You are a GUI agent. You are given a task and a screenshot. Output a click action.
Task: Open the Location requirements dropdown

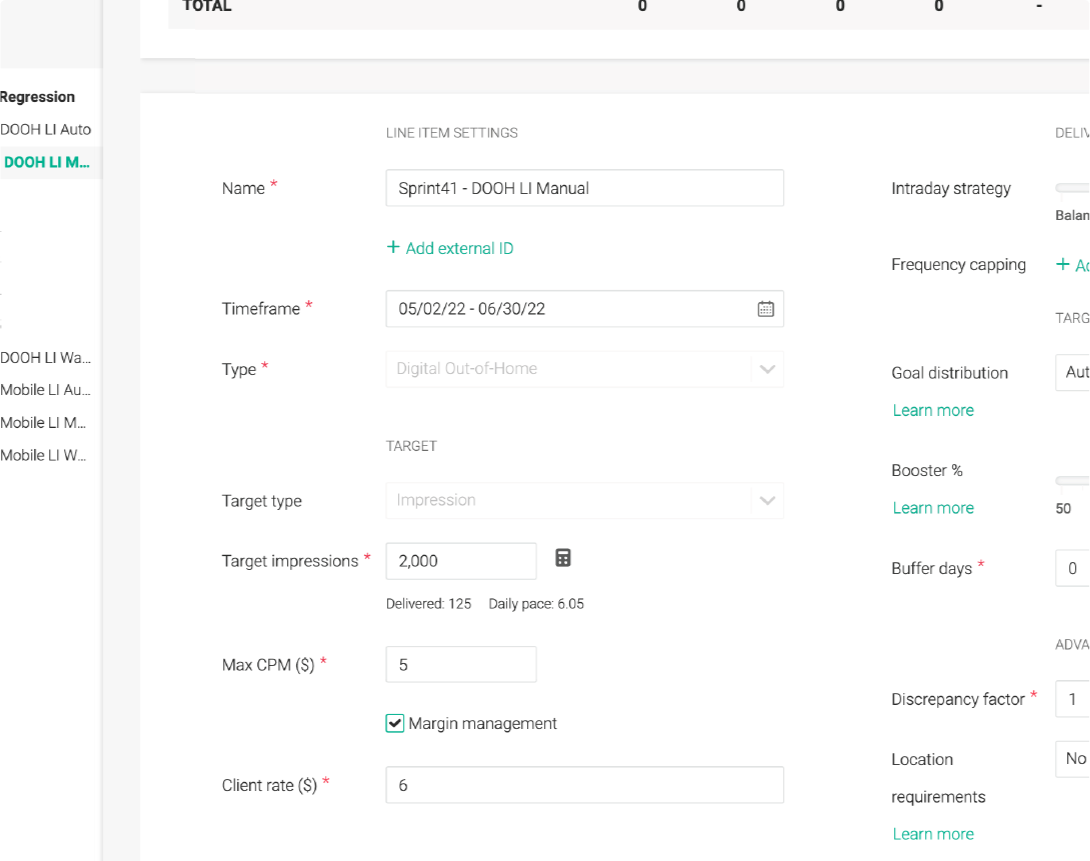pos(1072,759)
